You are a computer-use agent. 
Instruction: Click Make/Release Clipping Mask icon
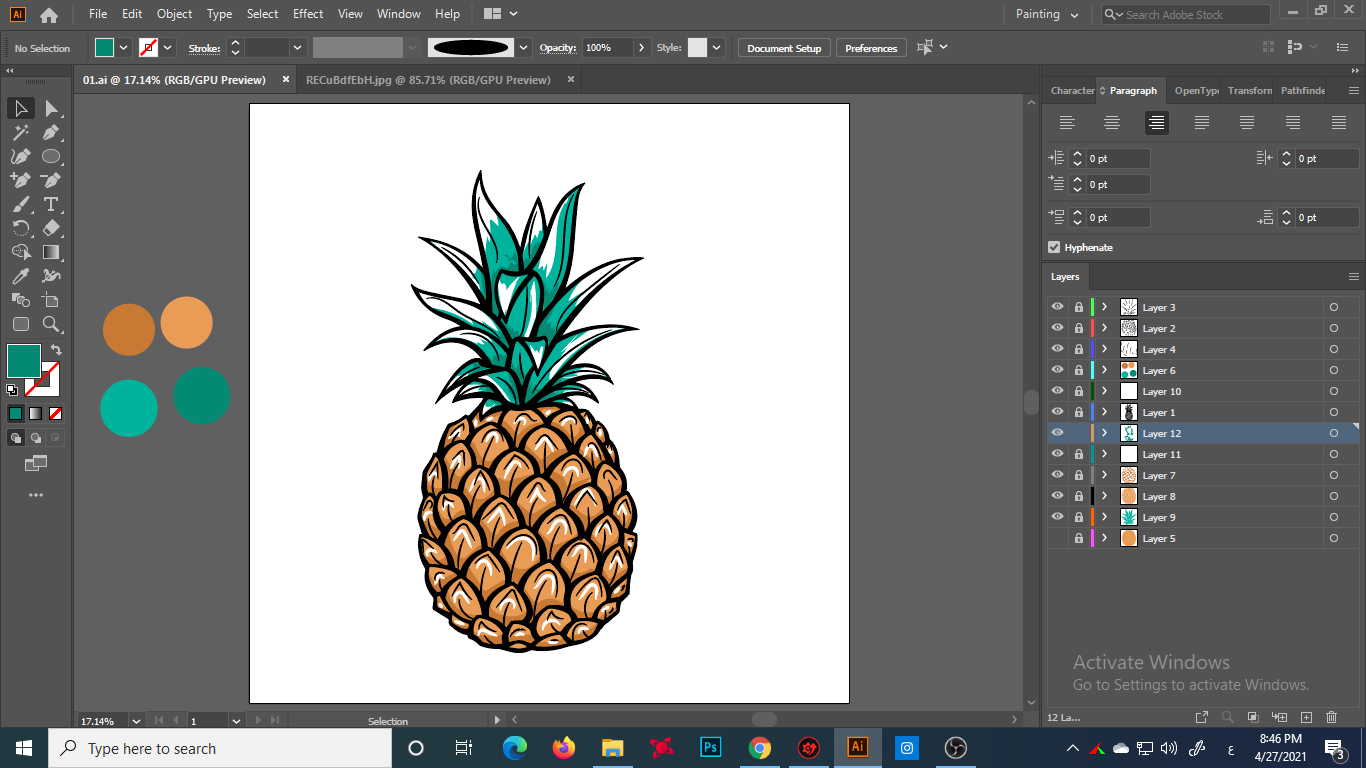coord(1253,717)
